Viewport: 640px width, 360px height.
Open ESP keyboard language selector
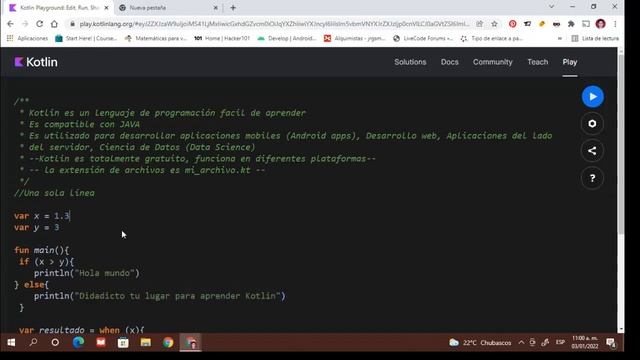[560, 342]
